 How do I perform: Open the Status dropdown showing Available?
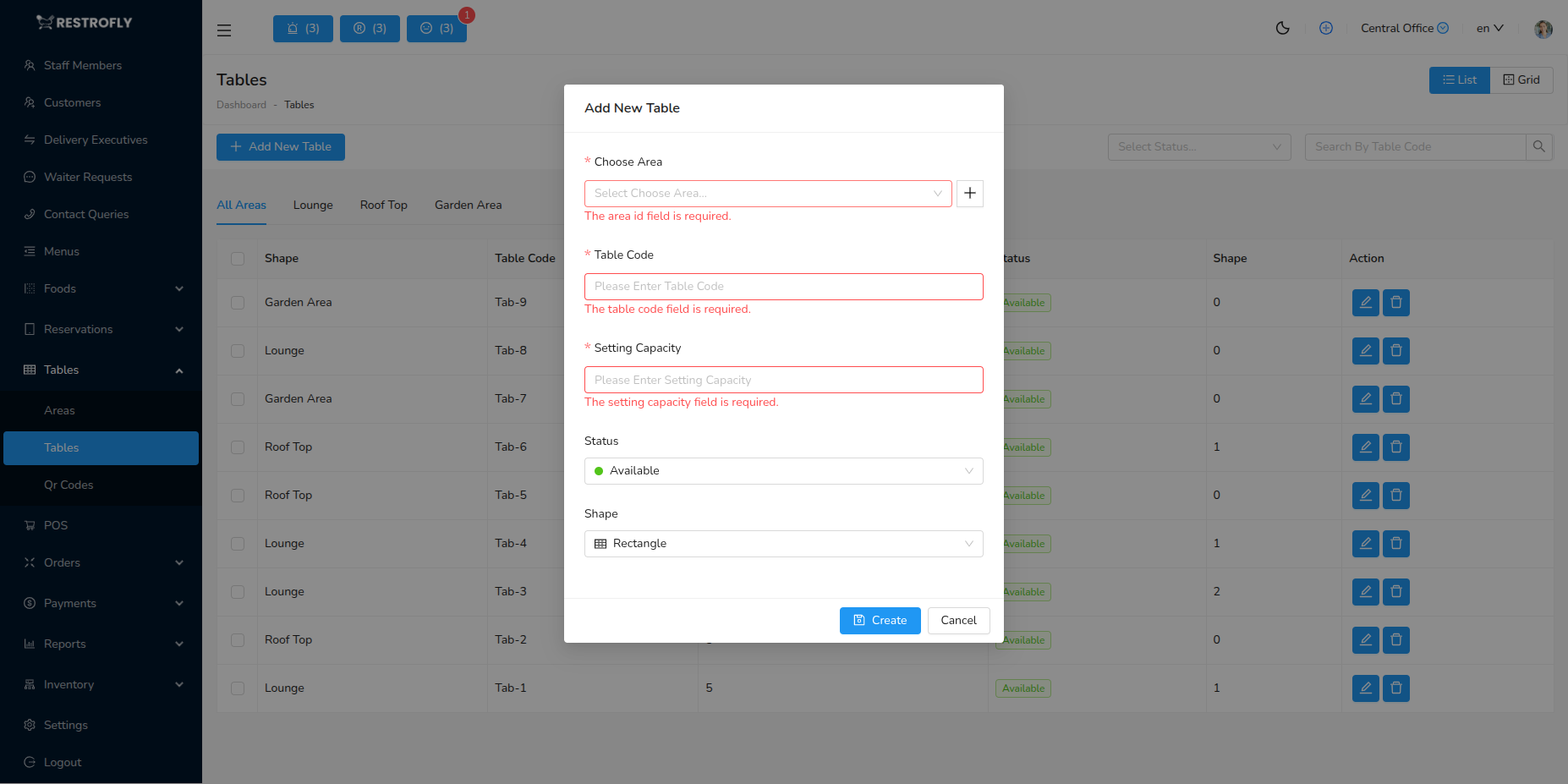[x=782, y=470]
